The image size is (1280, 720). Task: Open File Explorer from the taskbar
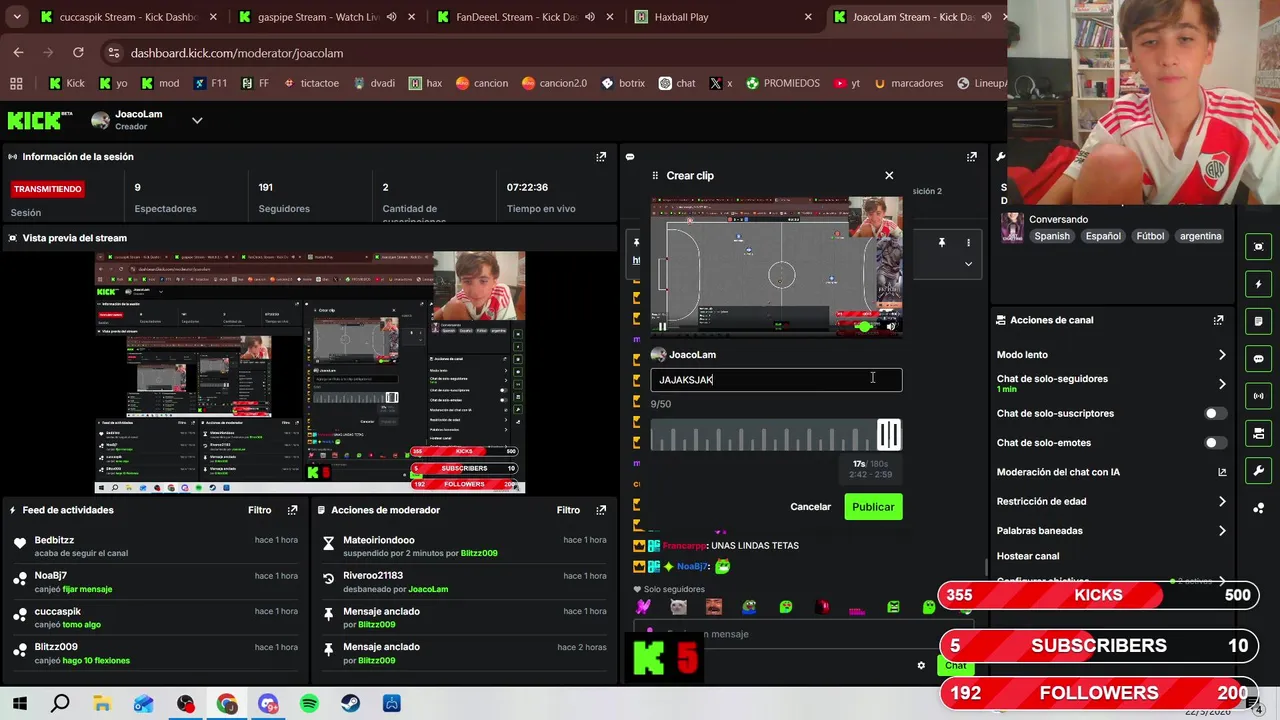click(102, 704)
